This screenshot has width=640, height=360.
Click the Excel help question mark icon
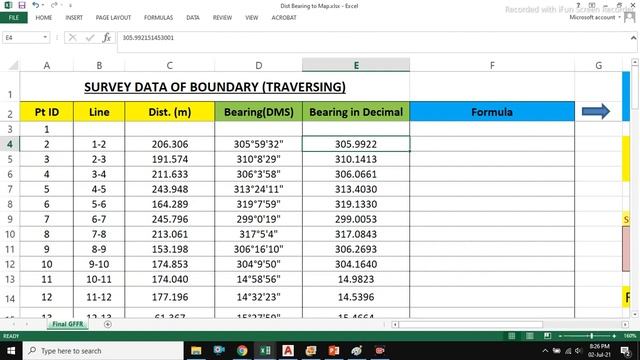pyautogui.click(x=578, y=5)
